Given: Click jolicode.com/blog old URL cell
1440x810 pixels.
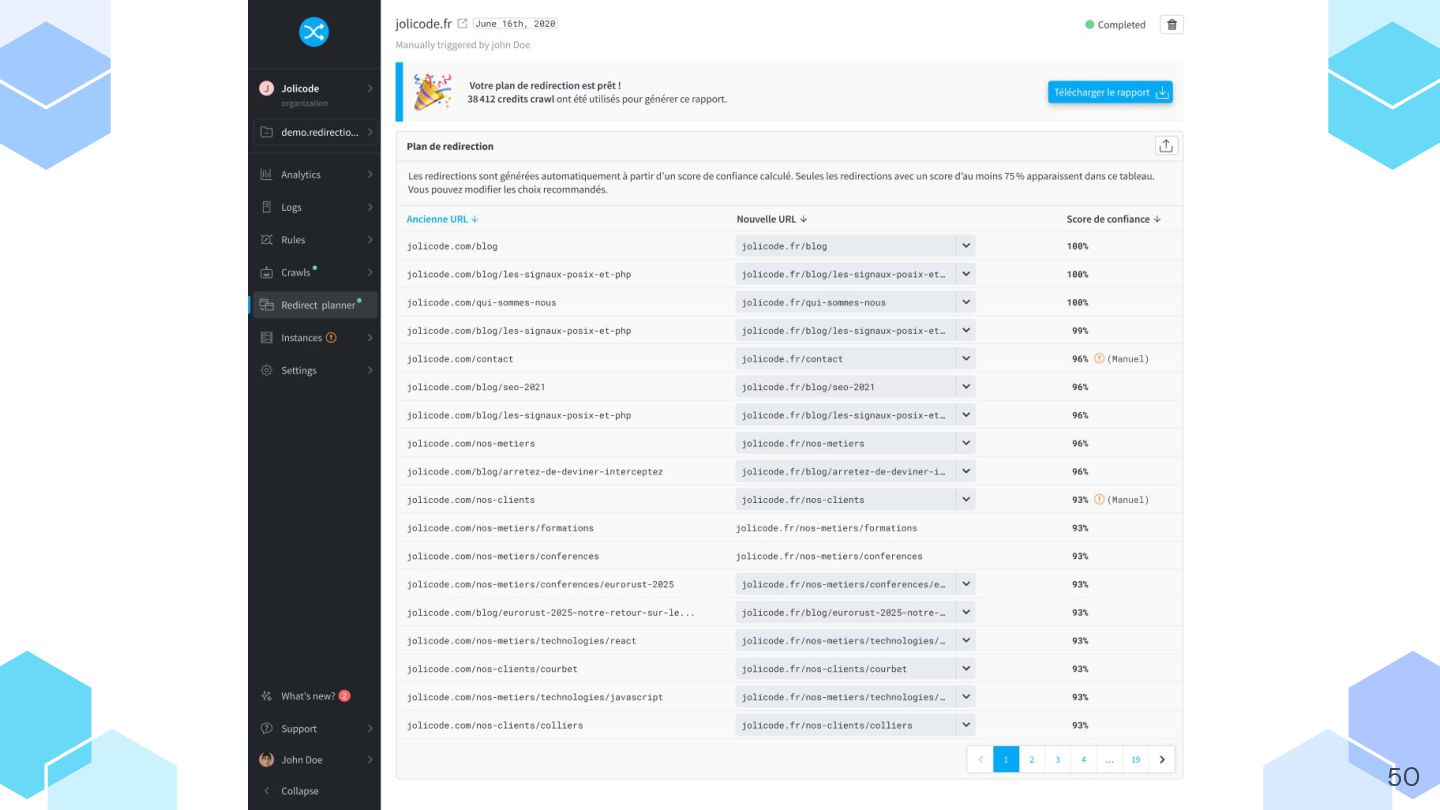Looking at the screenshot, I should tap(452, 246).
